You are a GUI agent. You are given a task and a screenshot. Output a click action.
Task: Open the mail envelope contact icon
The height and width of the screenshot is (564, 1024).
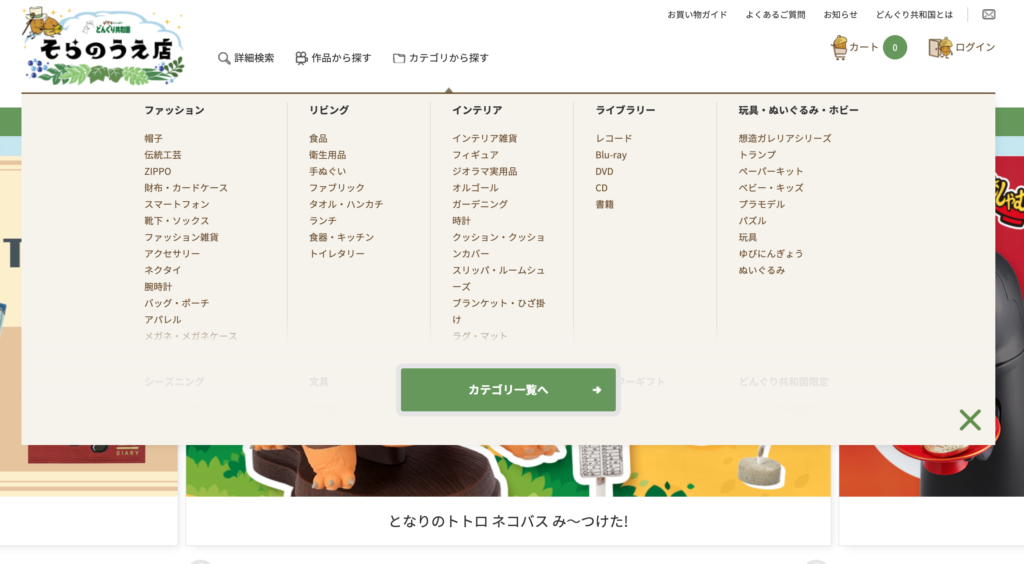click(988, 15)
